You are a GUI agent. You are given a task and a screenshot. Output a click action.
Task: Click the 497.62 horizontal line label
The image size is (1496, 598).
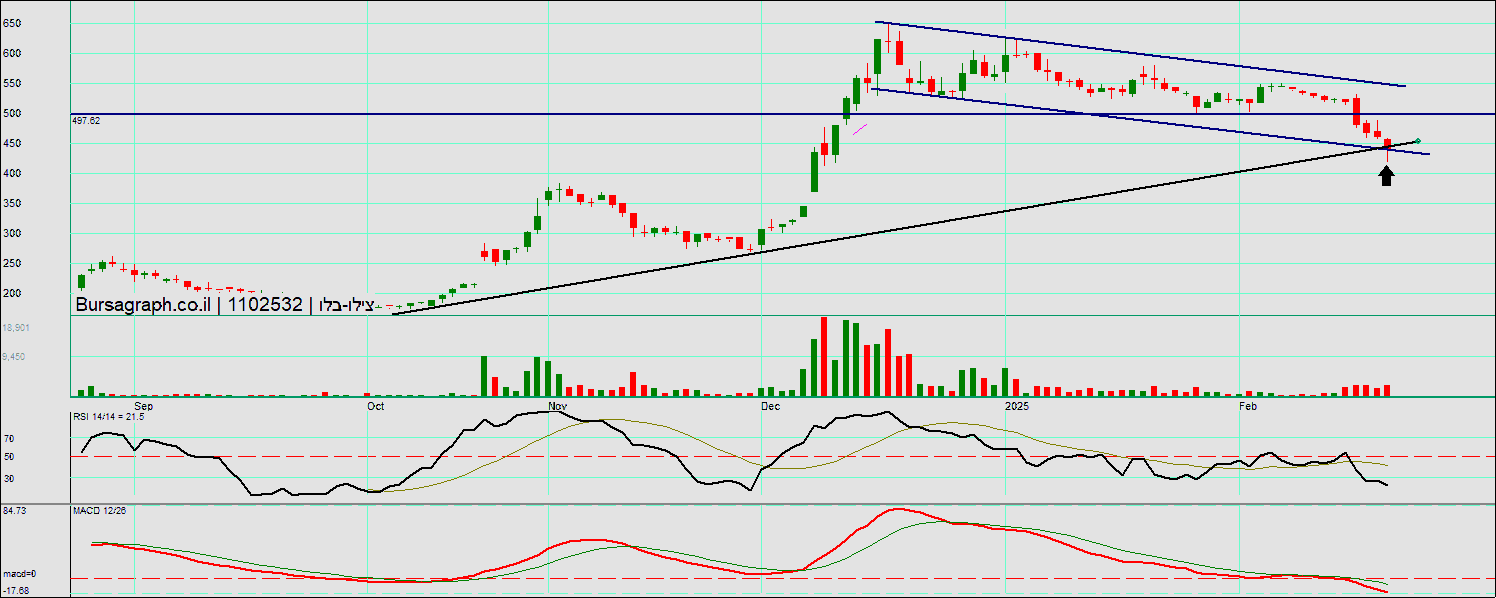tap(87, 120)
